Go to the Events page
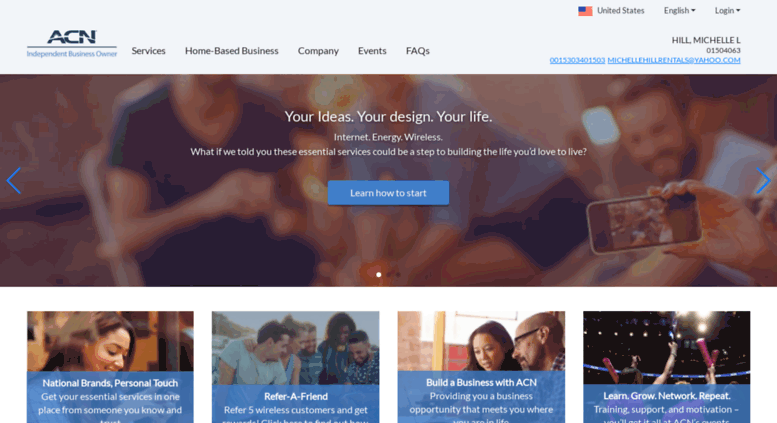The height and width of the screenshot is (423, 777). click(x=372, y=51)
